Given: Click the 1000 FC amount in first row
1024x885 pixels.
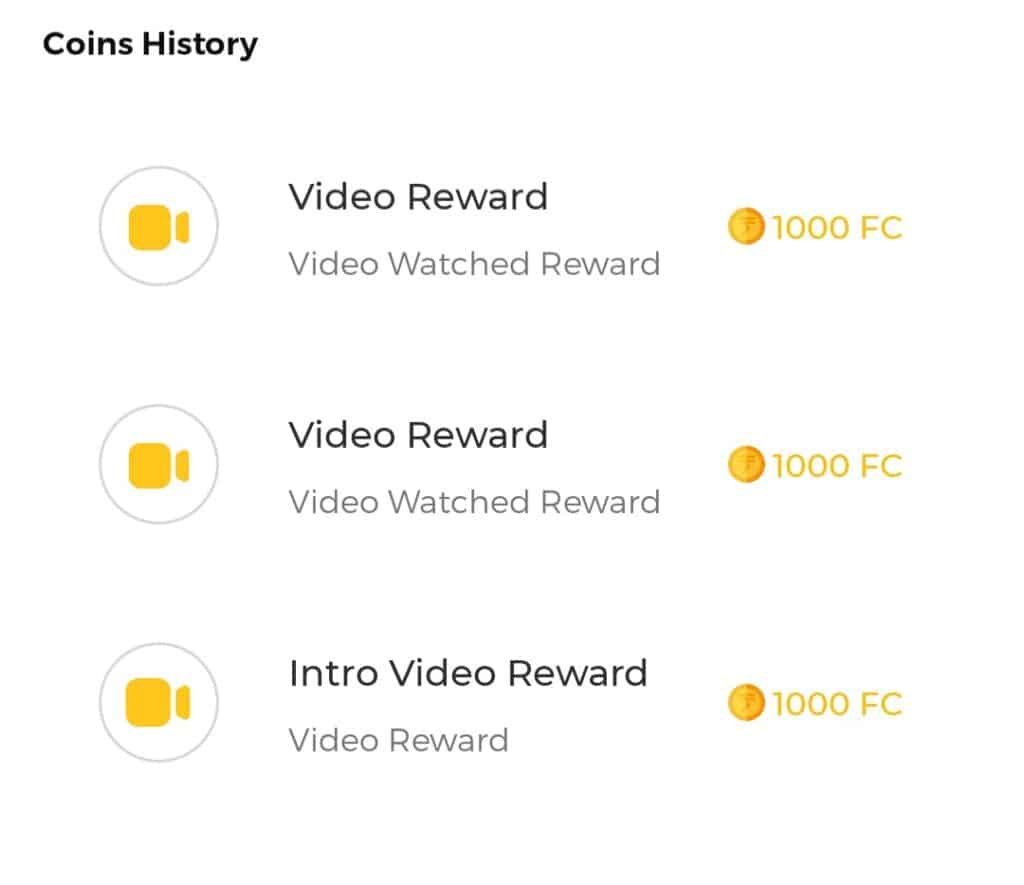Looking at the screenshot, I should point(840,227).
